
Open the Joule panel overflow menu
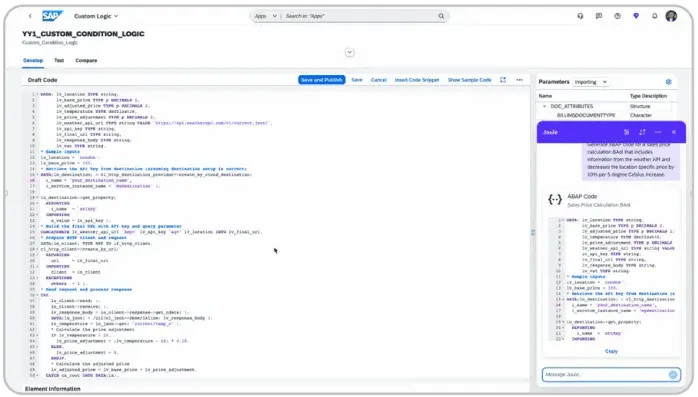pos(658,132)
